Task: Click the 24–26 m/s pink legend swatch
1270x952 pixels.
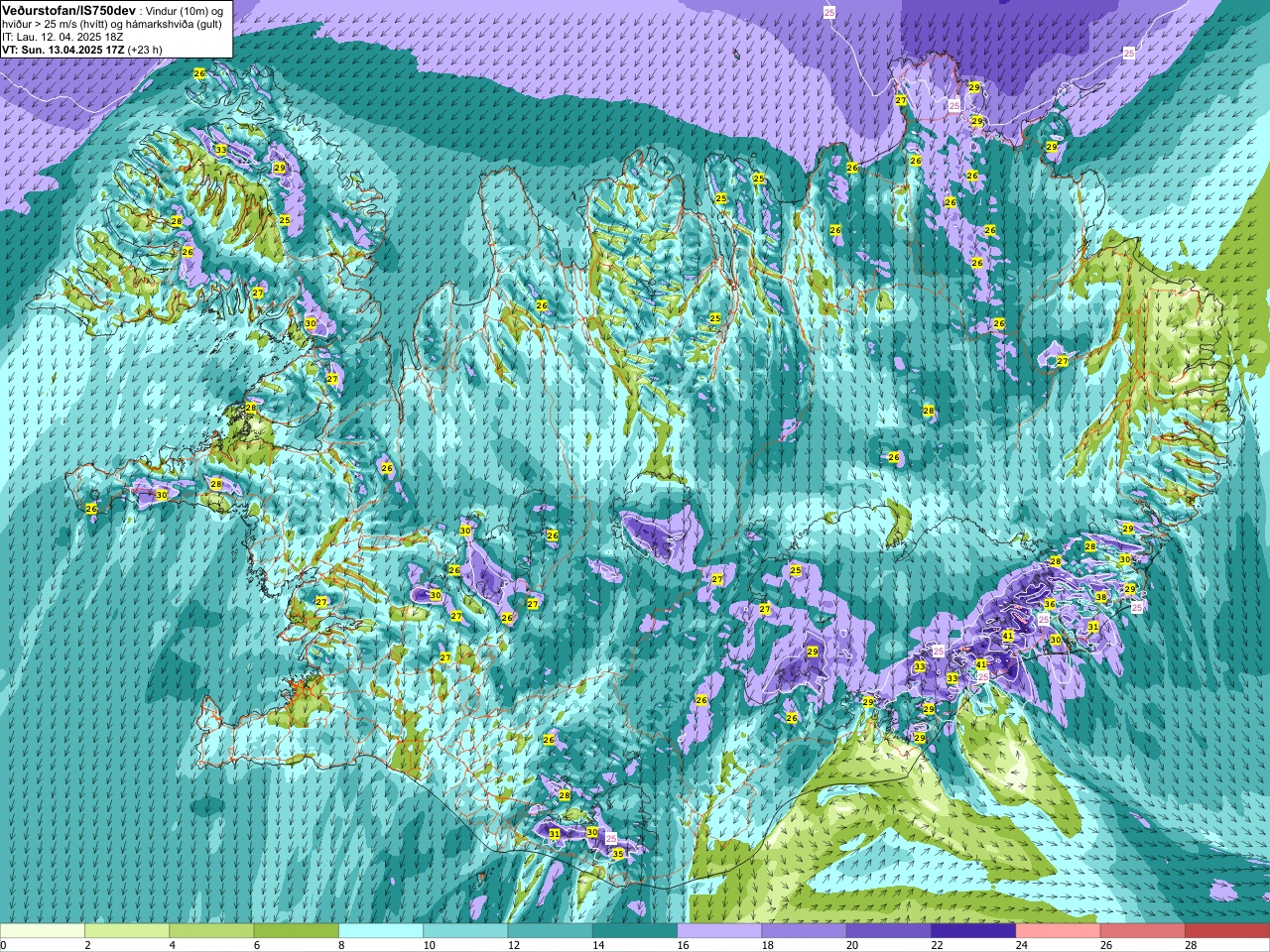Action: click(x=1058, y=931)
